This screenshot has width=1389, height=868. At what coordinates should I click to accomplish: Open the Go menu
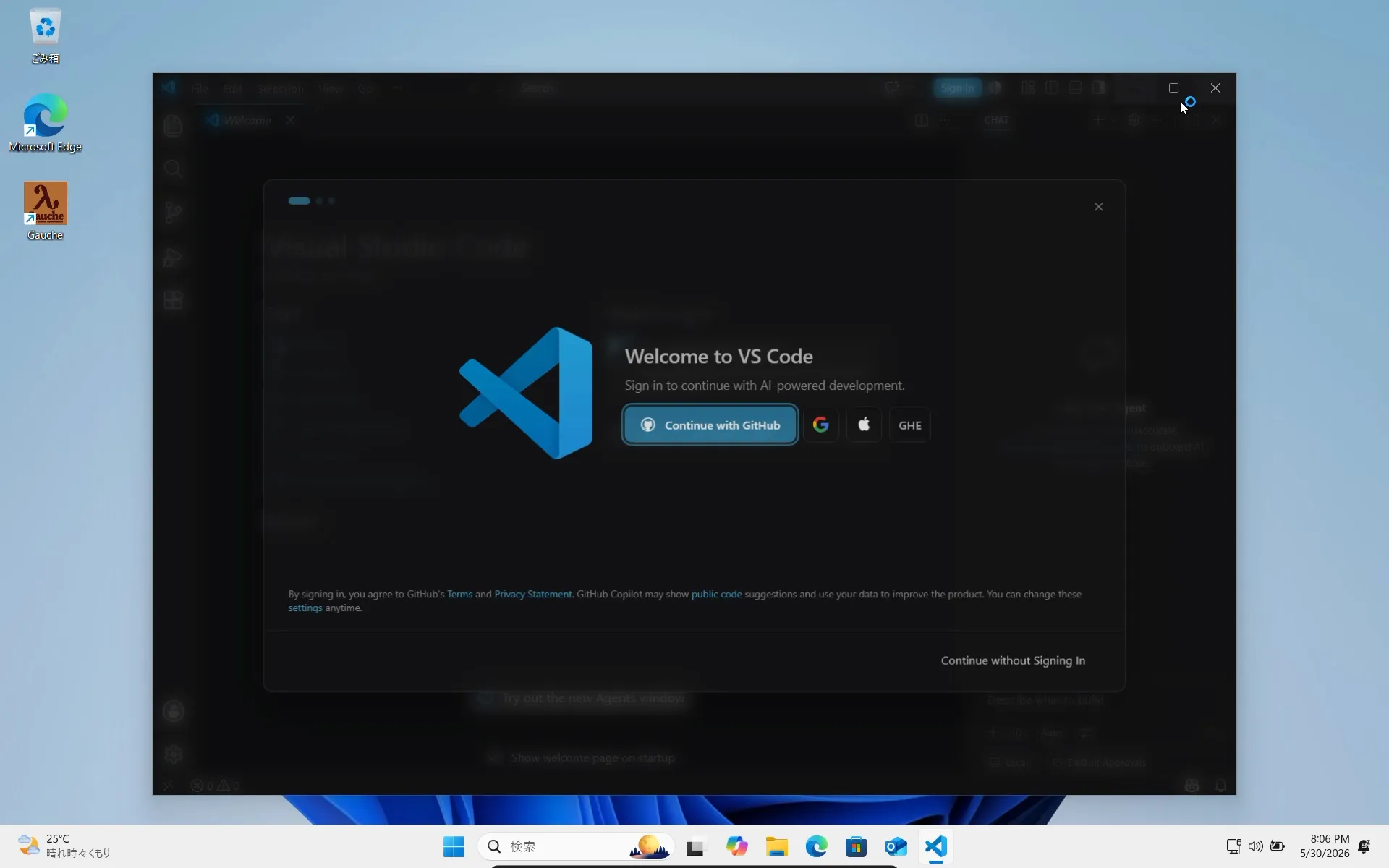pyautogui.click(x=365, y=88)
